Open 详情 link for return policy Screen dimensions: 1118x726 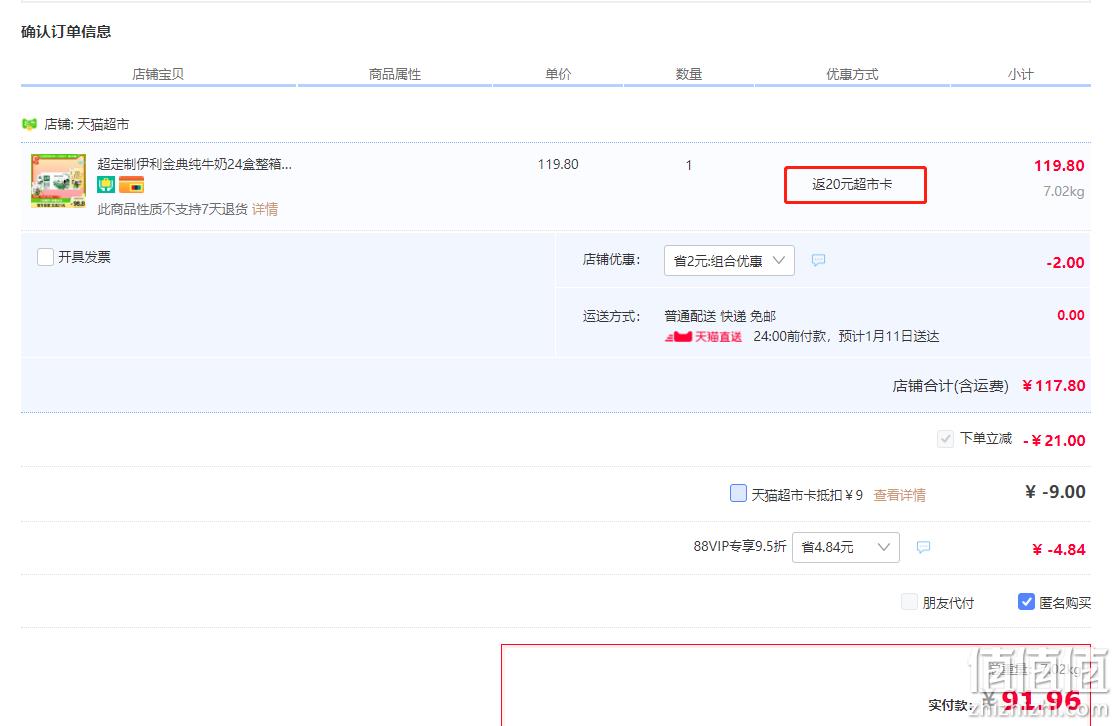pyautogui.click(x=265, y=209)
